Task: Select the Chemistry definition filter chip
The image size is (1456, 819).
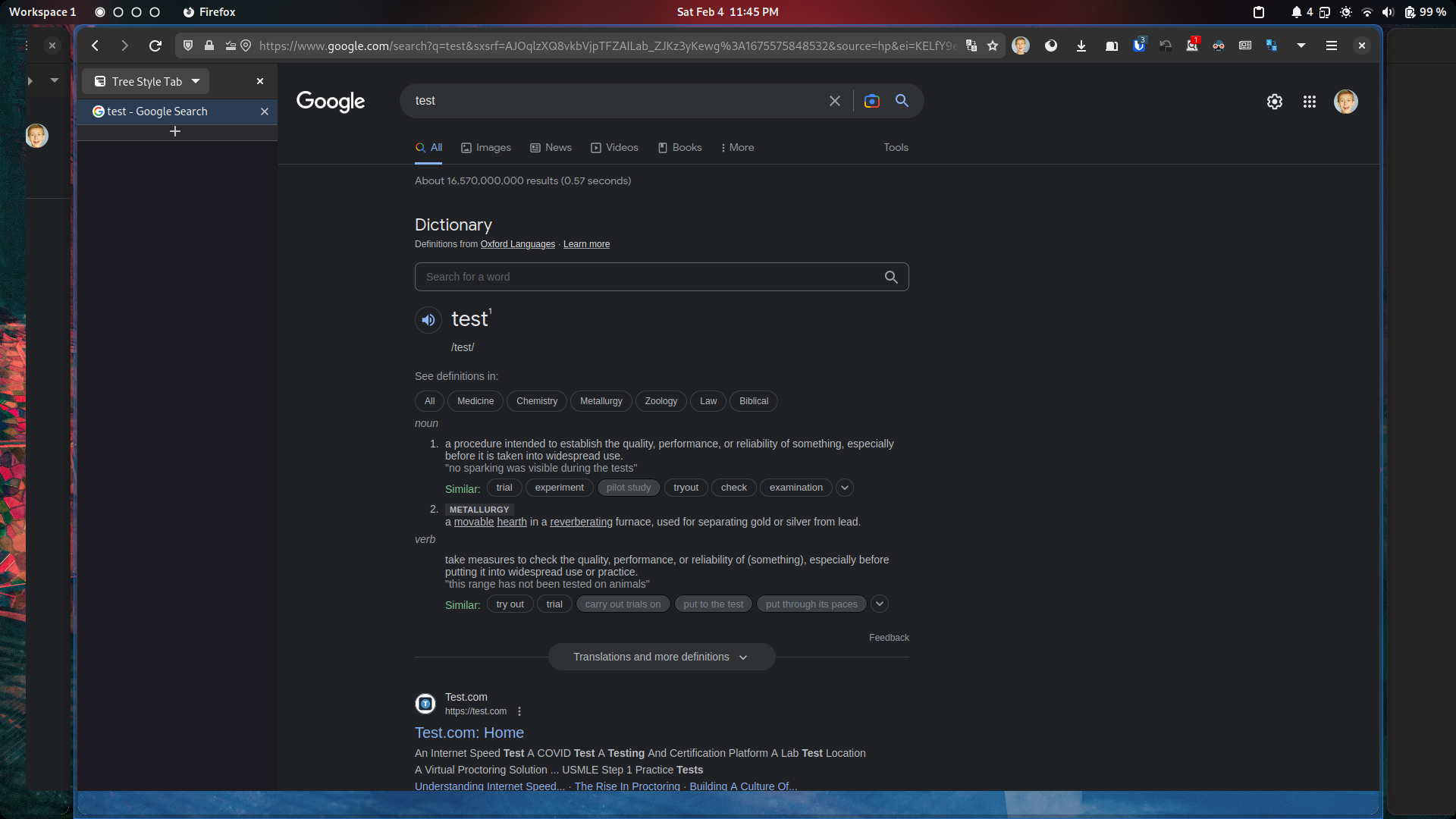Action: point(537,401)
